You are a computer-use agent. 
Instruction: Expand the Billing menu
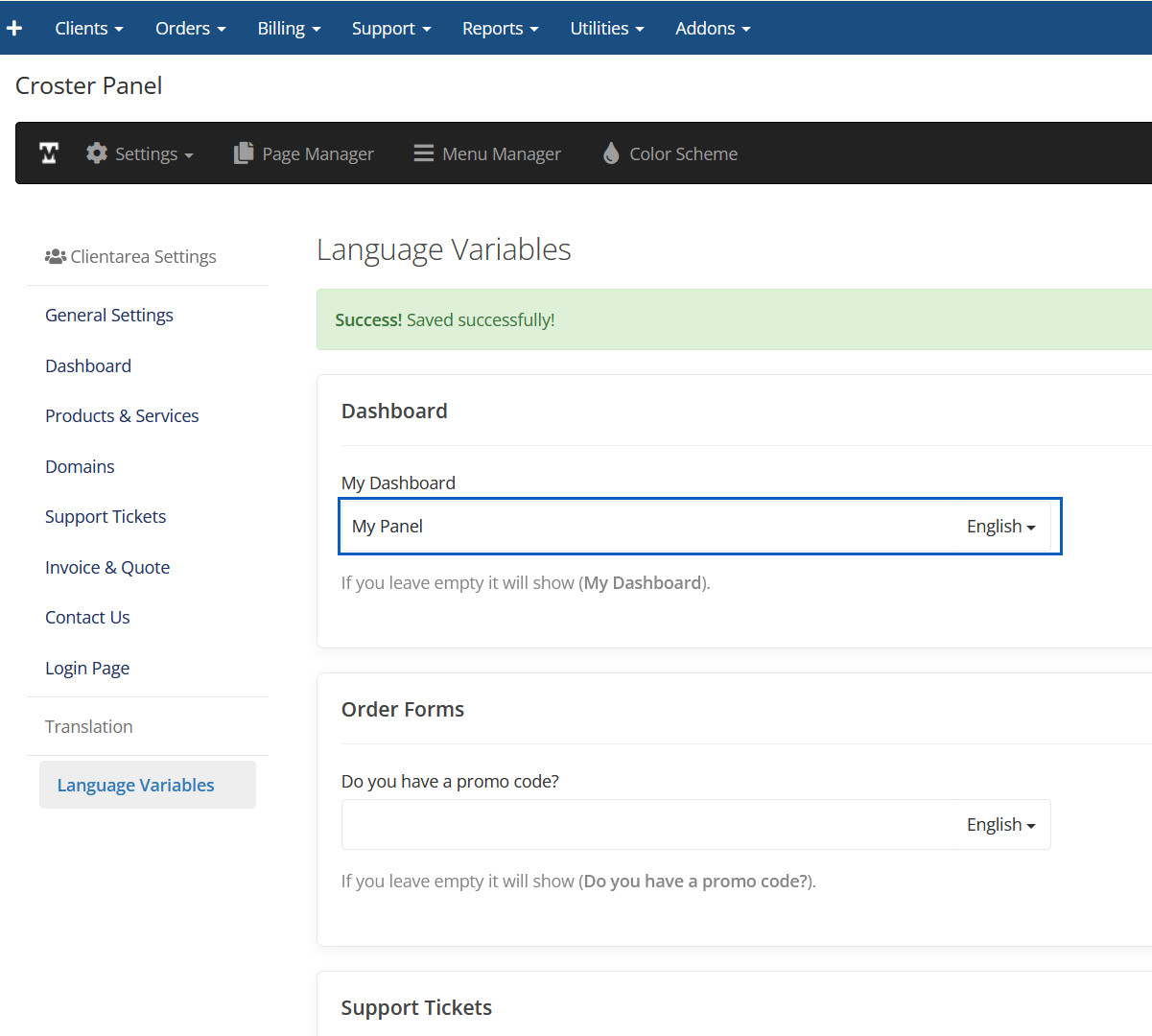pos(289,28)
